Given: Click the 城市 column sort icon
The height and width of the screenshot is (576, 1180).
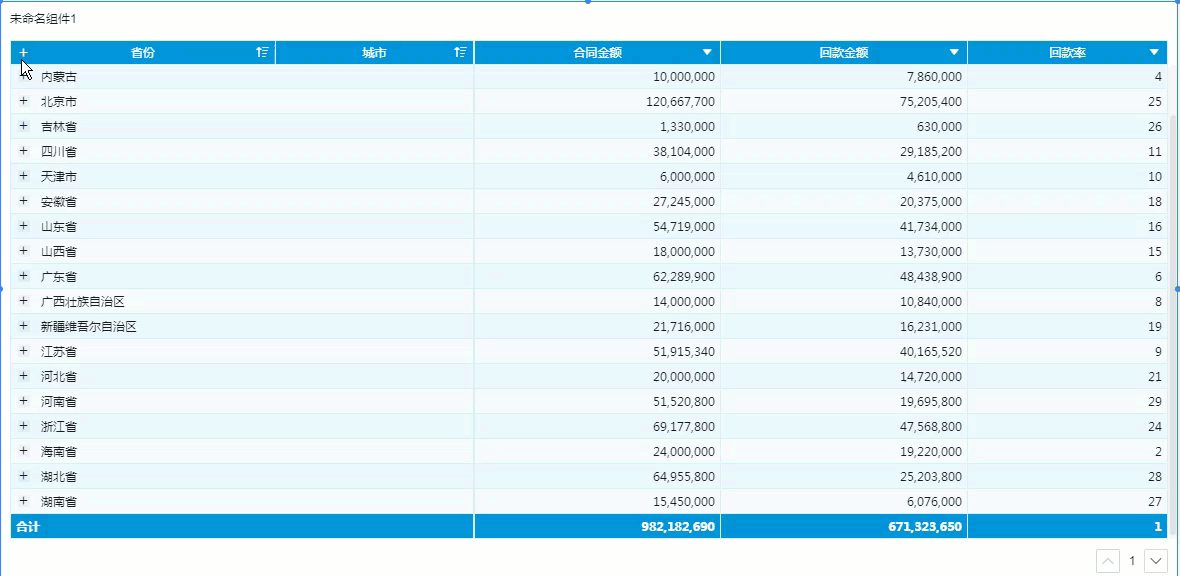Looking at the screenshot, I should [x=461, y=52].
